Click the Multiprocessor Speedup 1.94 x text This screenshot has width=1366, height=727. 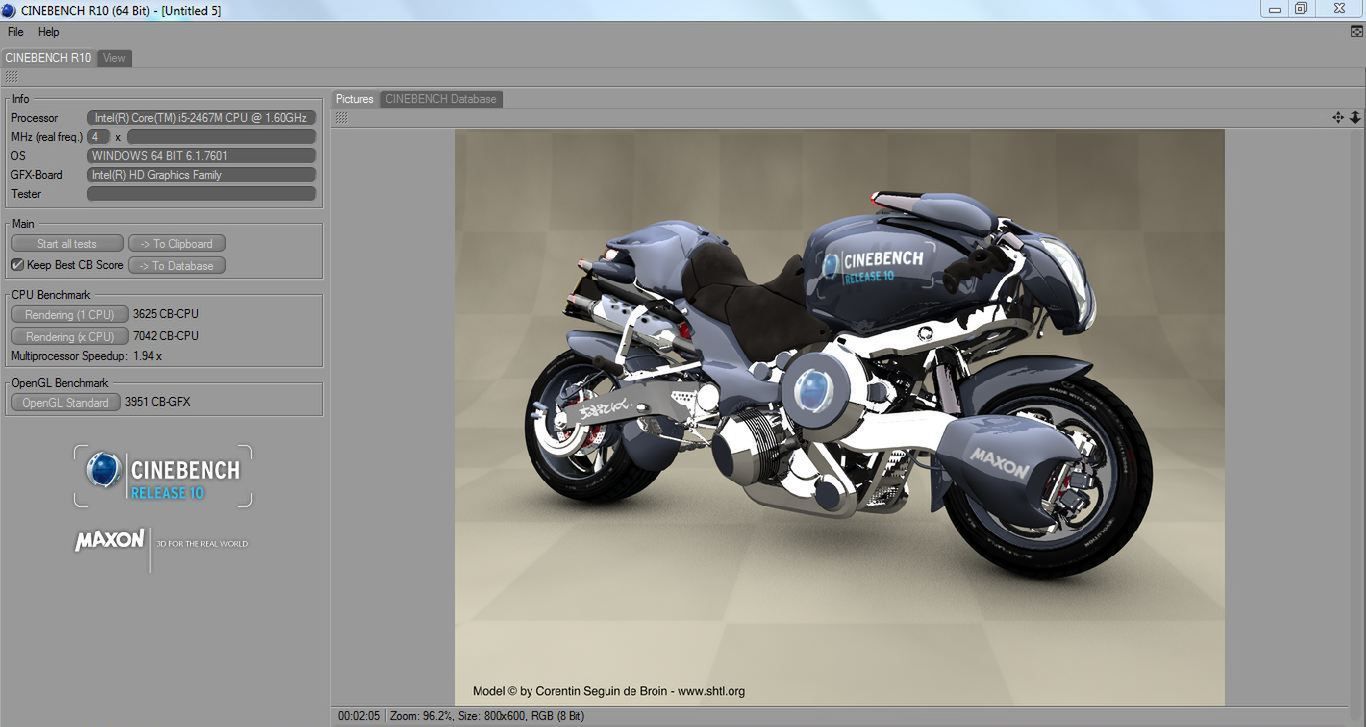tap(86, 356)
